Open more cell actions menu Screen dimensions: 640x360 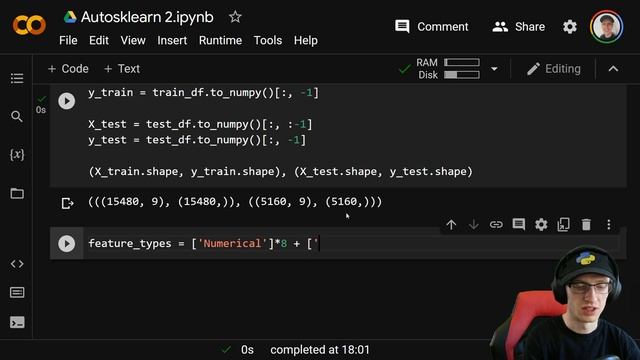pos(609,224)
